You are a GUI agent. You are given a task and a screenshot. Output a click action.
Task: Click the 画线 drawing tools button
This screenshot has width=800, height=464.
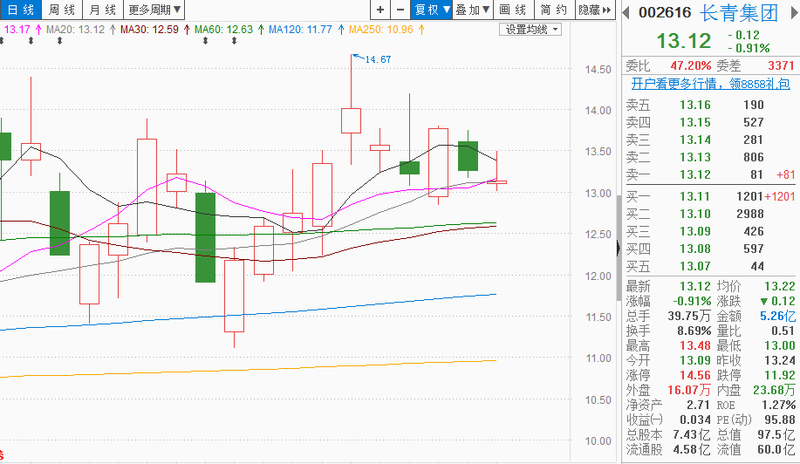[x=512, y=10]
